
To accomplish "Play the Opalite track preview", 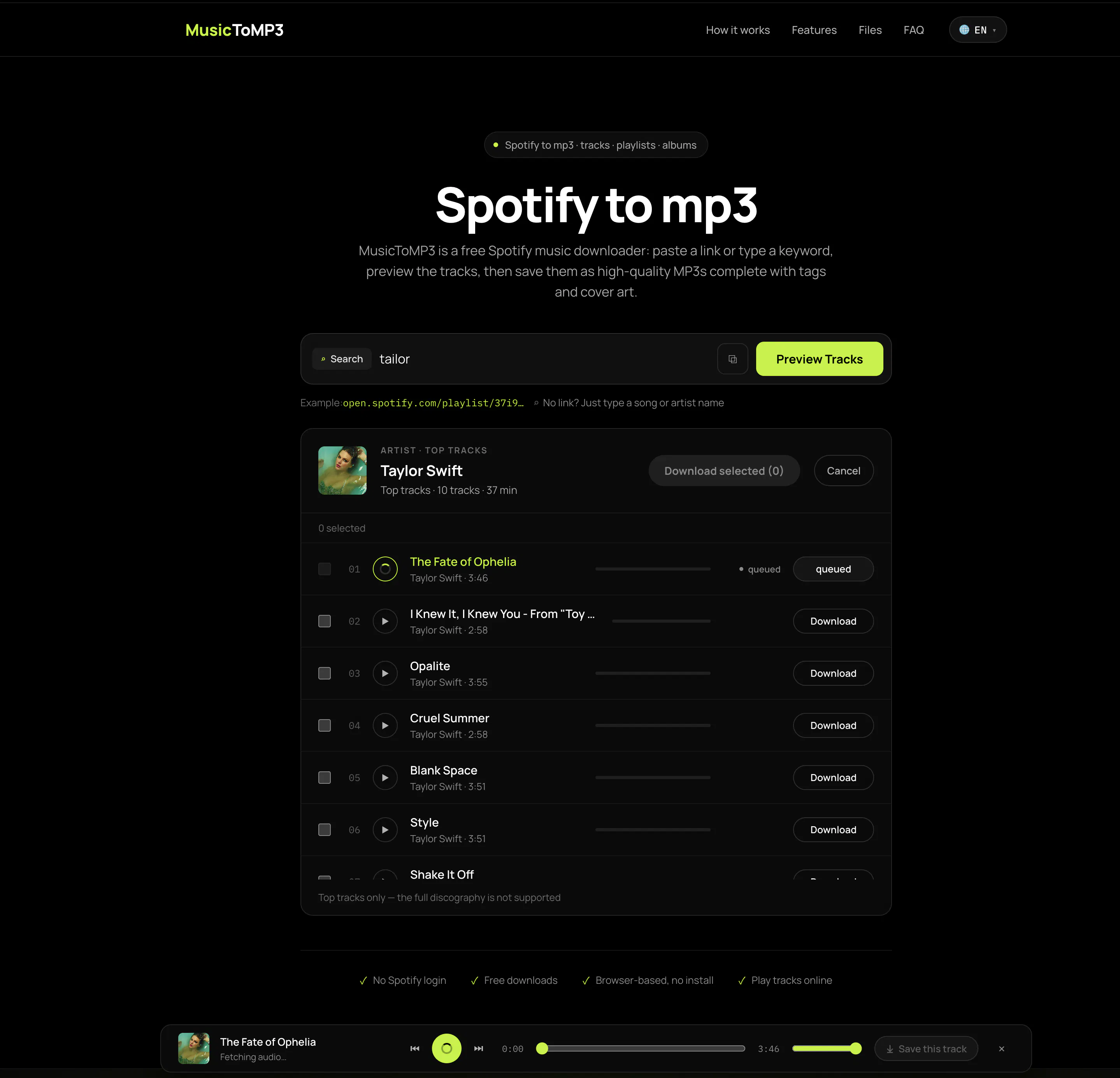I will [x=385, y=673].
